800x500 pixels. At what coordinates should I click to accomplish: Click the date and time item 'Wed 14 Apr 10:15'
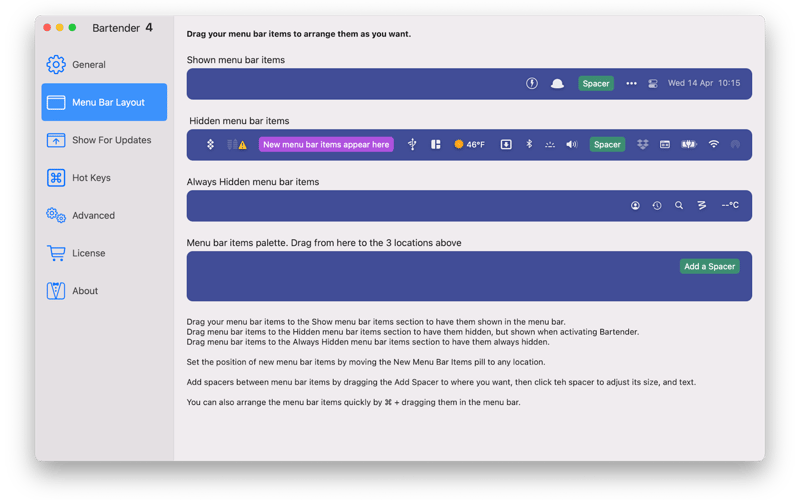[704, 83]
